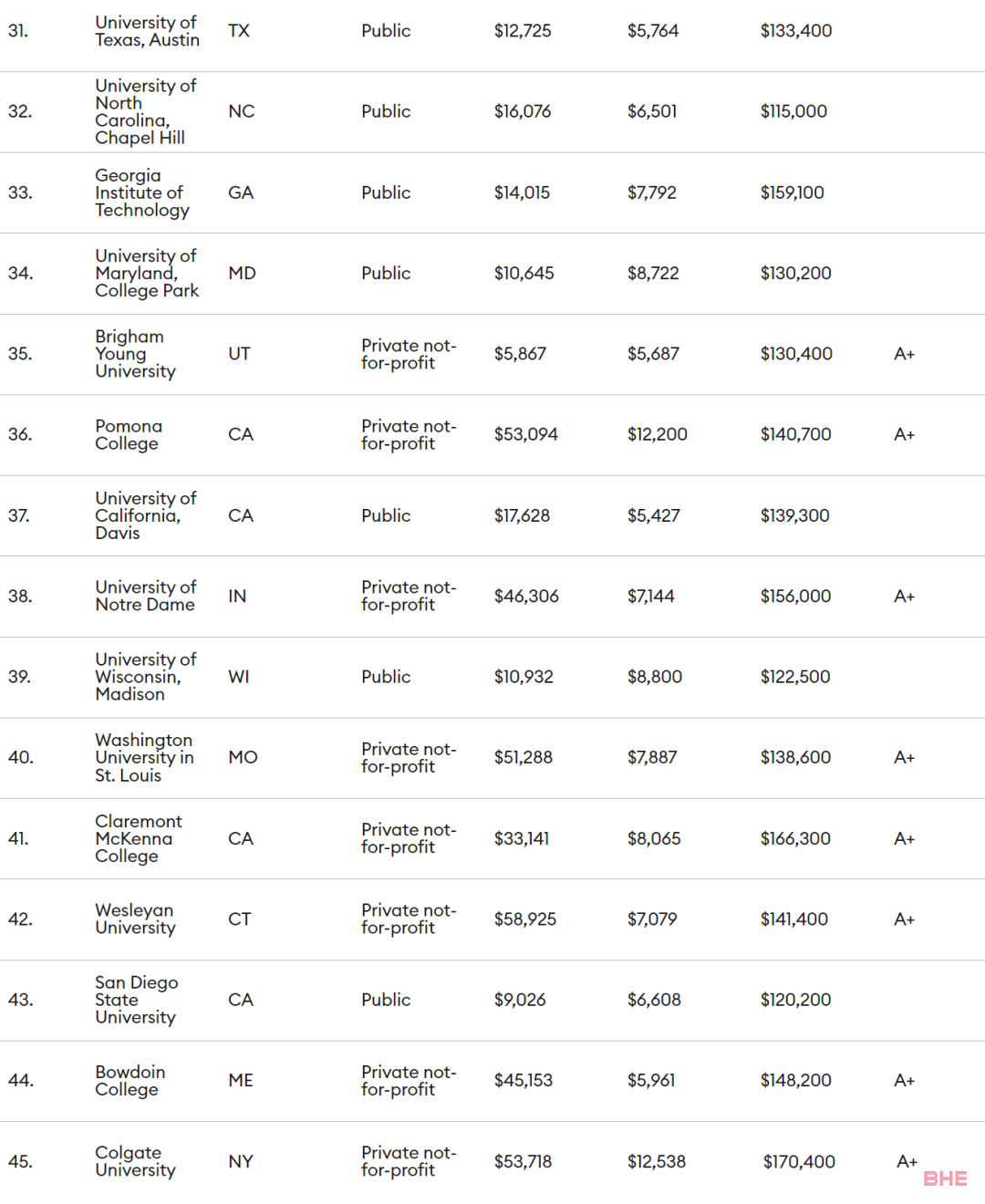Image resolution: width=985 pixels, height=1204 pixels.
Task: Select University of Notre Dame entry
Action: click(146, 596)
